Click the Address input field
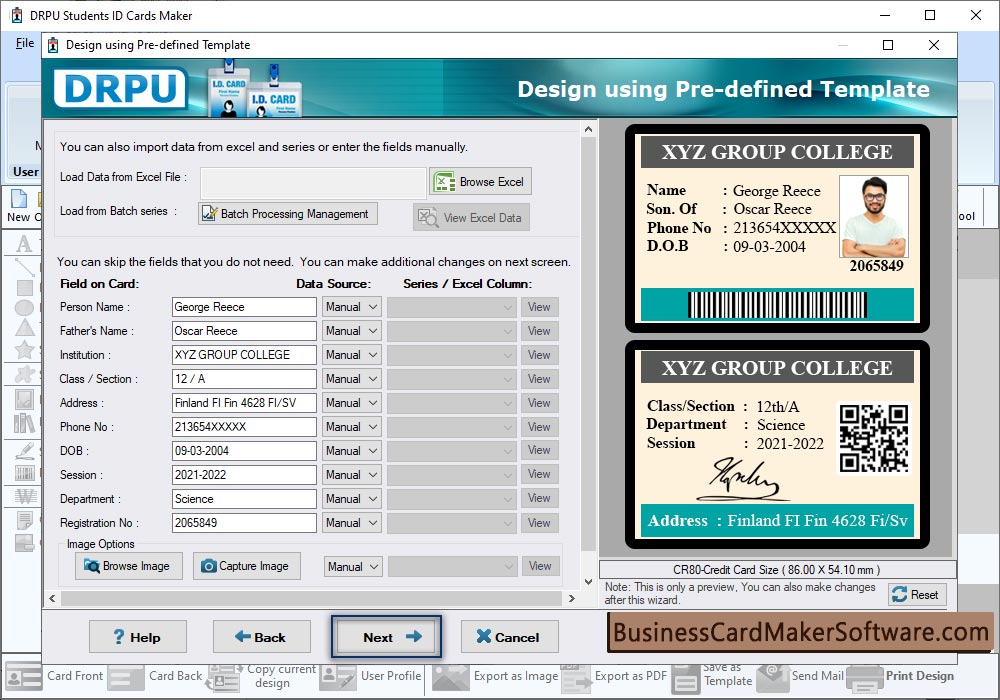 244,403
